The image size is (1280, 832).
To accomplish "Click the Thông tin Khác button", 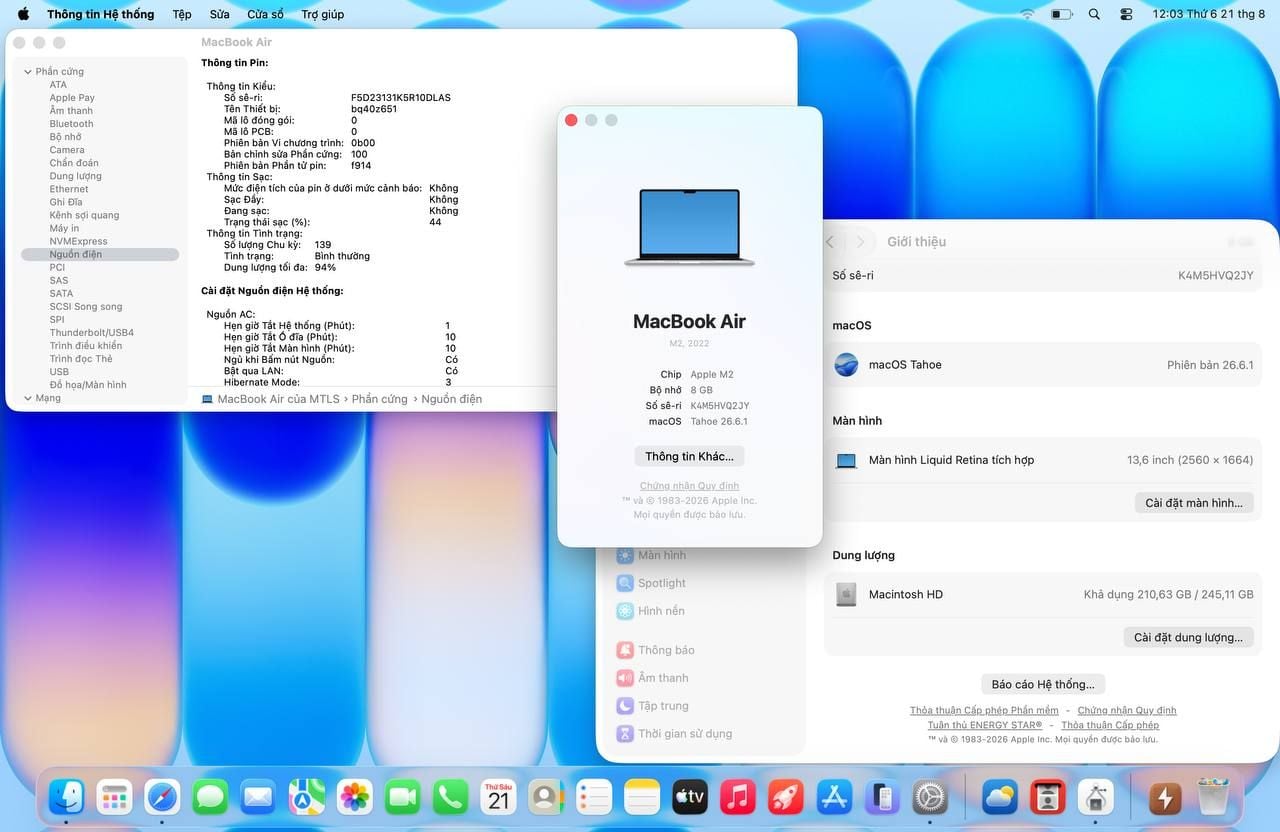I will 689,456.
